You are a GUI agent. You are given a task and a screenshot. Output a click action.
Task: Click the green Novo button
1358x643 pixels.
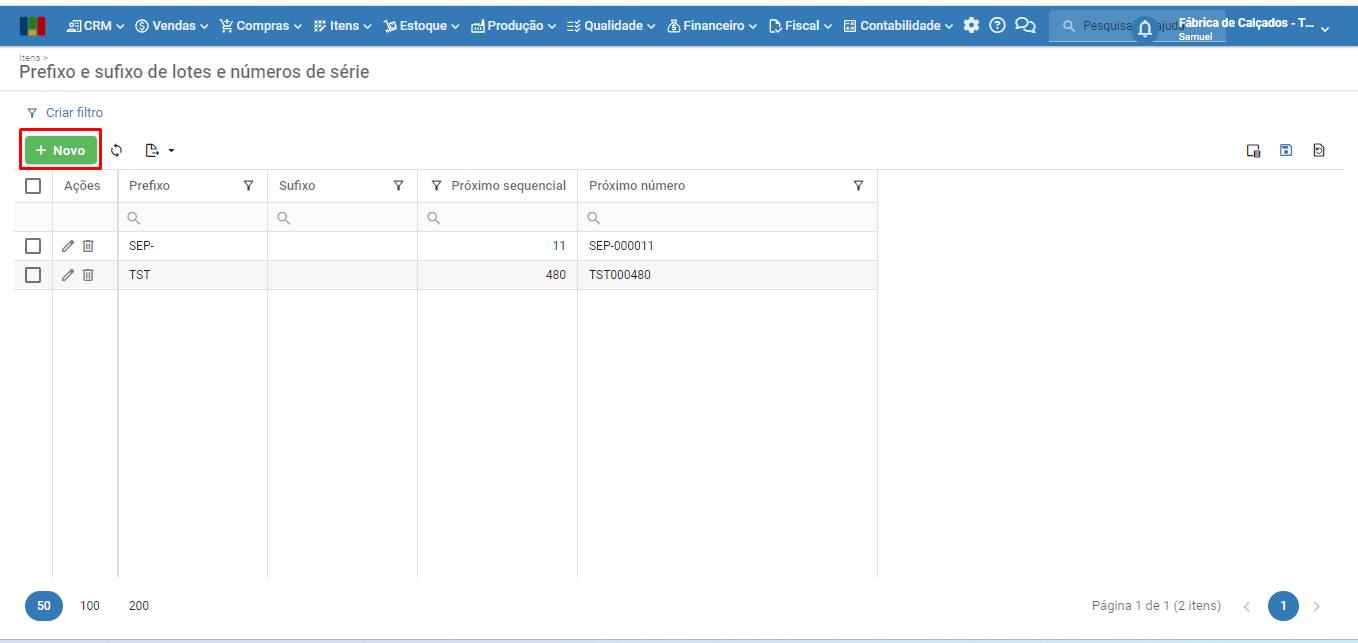click(61, 151)
